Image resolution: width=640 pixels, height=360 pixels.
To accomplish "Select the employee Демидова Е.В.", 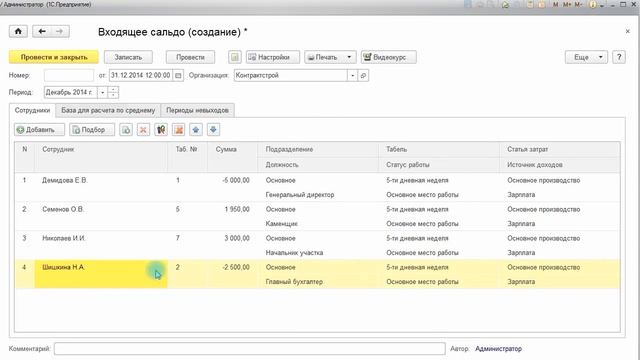I will (x=64, y=180).
